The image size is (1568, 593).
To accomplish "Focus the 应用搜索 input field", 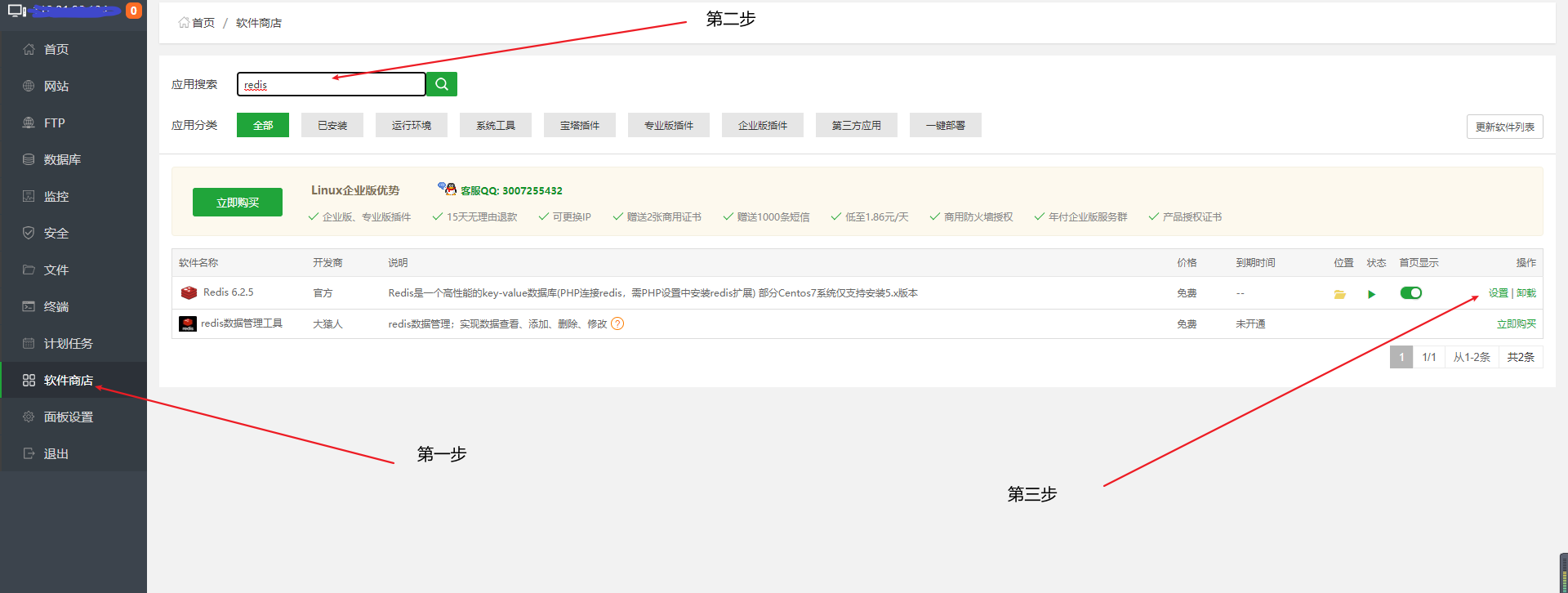I will coord(331,84).
